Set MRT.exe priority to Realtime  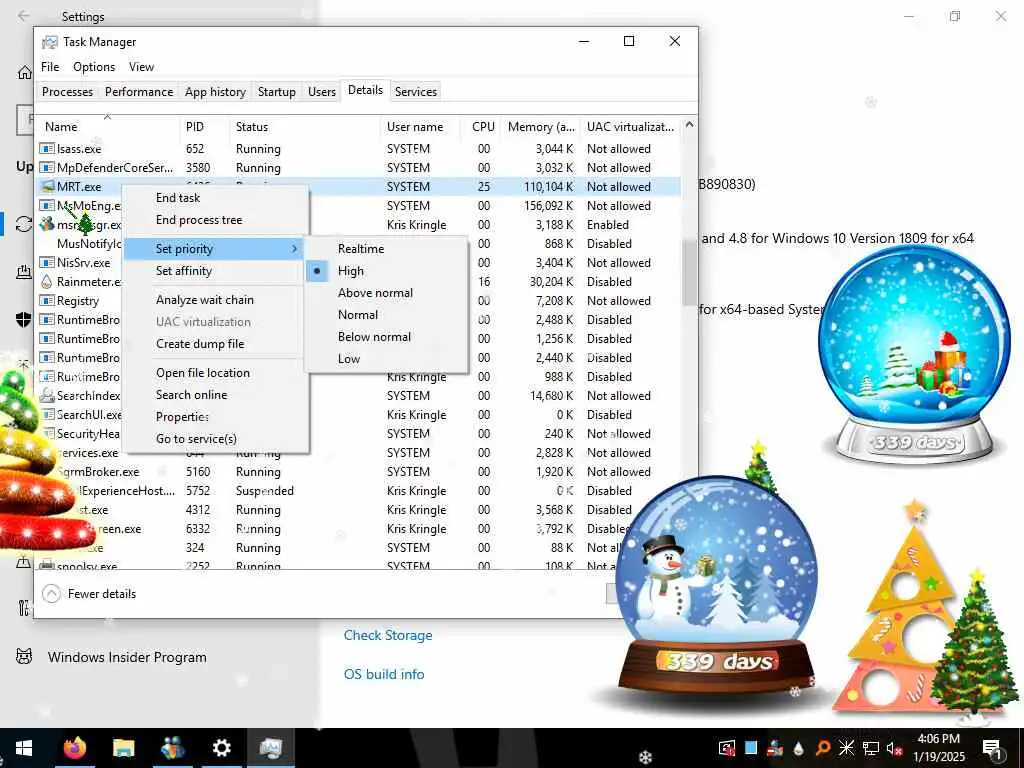(387, 249)
